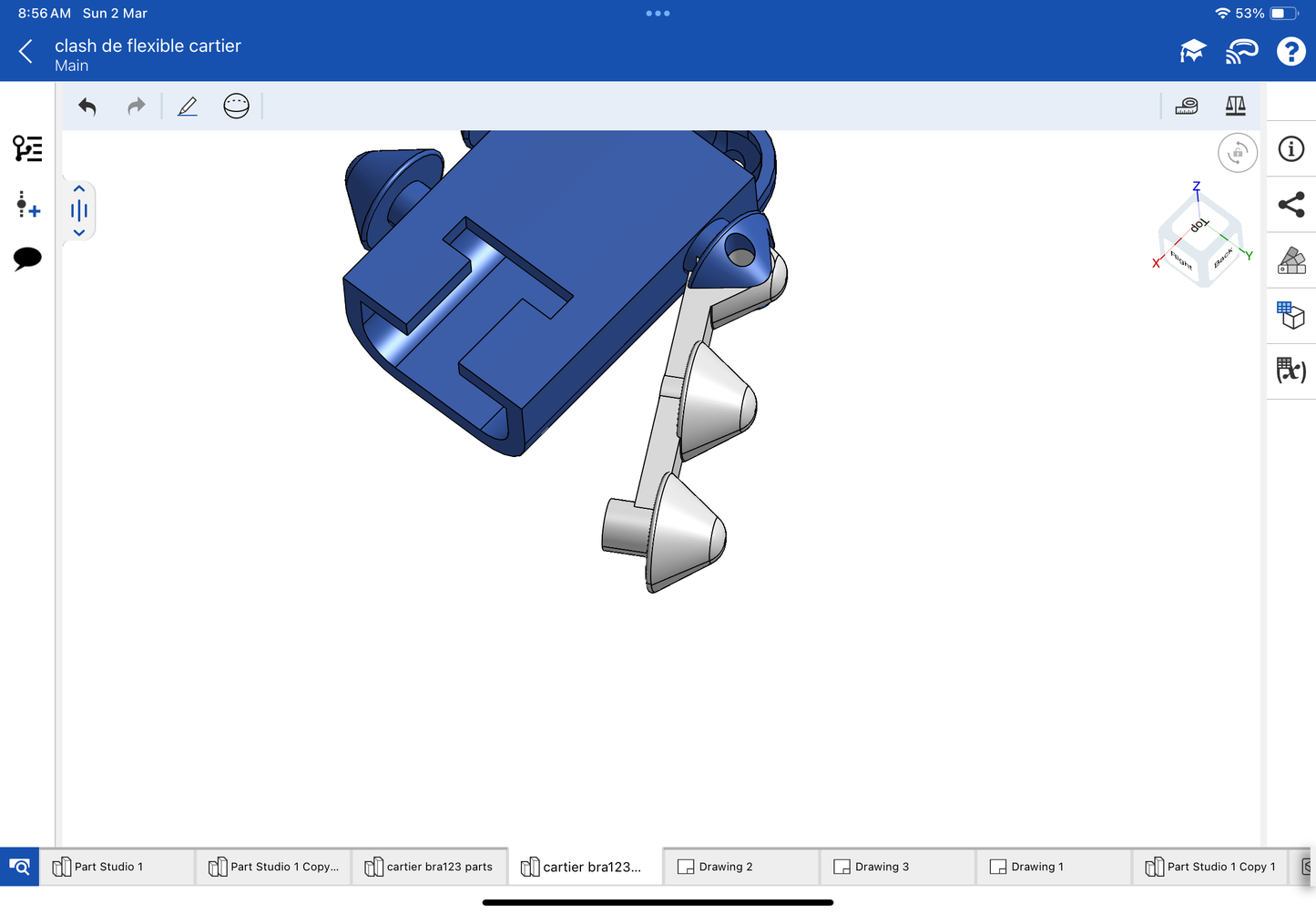Open the Appearance panel icon

pos(1290,260)
